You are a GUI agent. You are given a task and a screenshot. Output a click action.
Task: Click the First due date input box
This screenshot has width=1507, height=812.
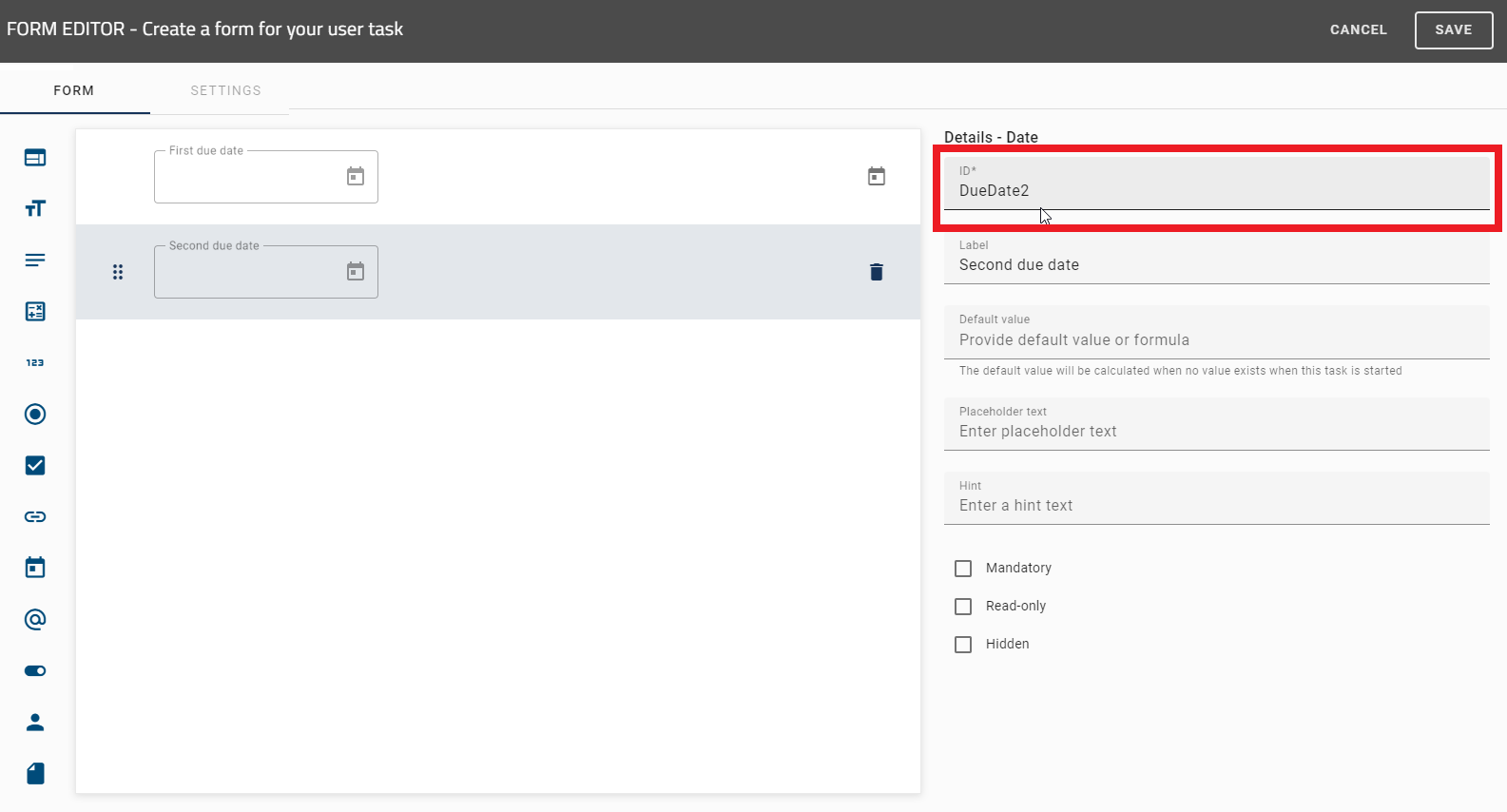click(x=266, y=177)
